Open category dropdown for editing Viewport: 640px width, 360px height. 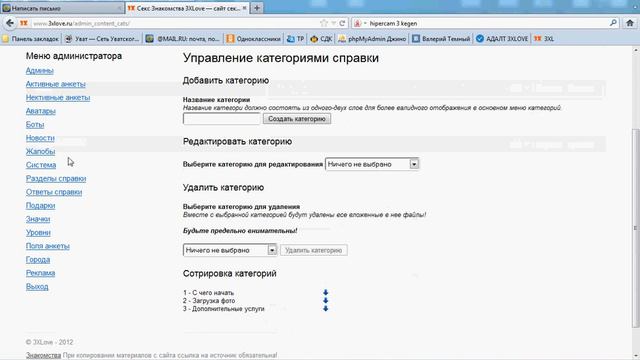(372, 164)
